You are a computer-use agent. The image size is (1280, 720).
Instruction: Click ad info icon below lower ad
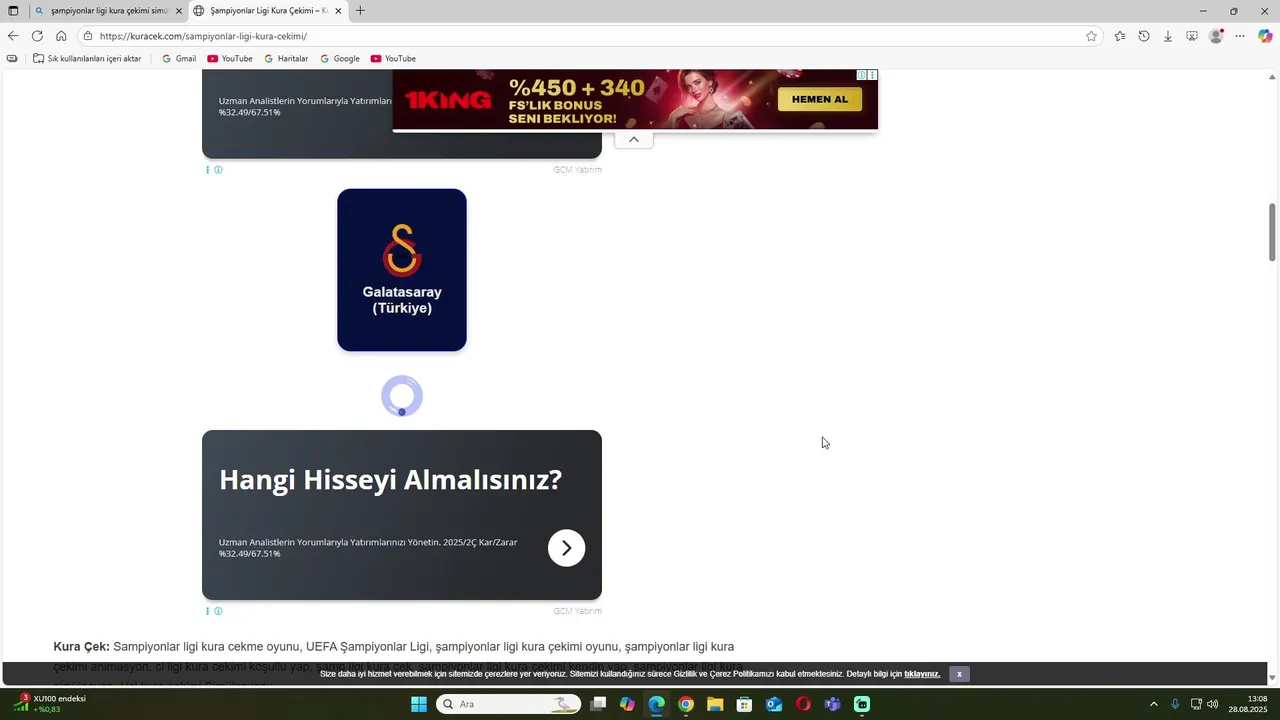(218, 611)
